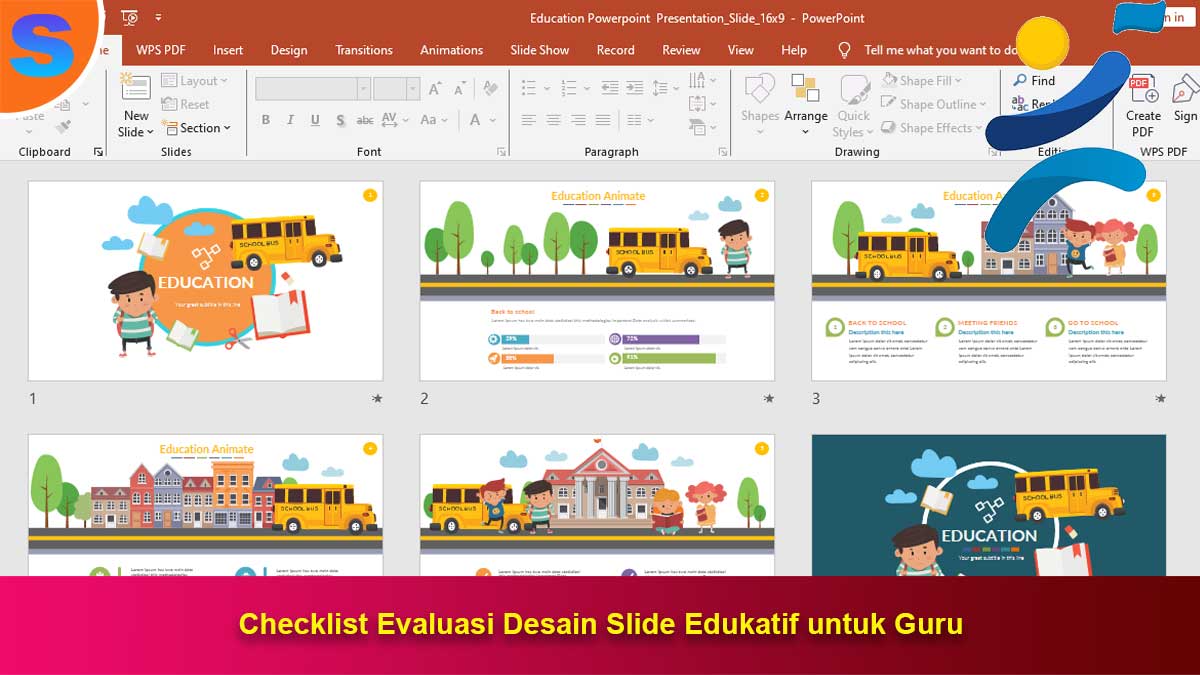Click the Tell Me lightbulb icon

(845, 50)
